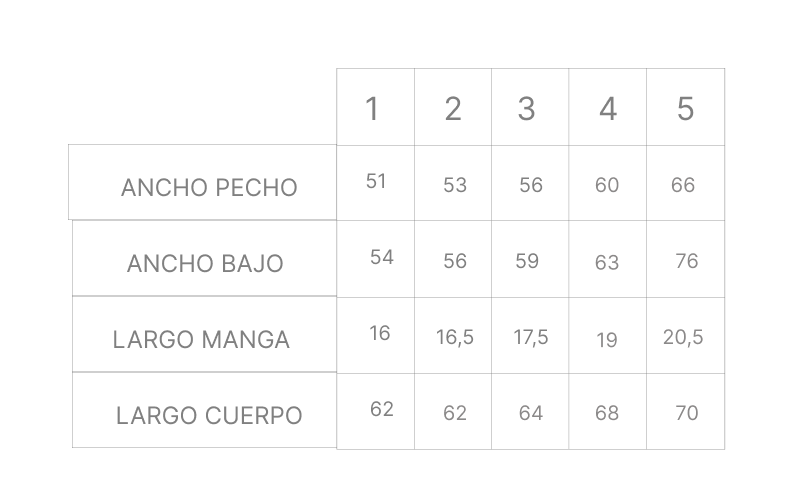Click the ANCHO BAJO row label
792x500 pixels.
click(205, 264)
